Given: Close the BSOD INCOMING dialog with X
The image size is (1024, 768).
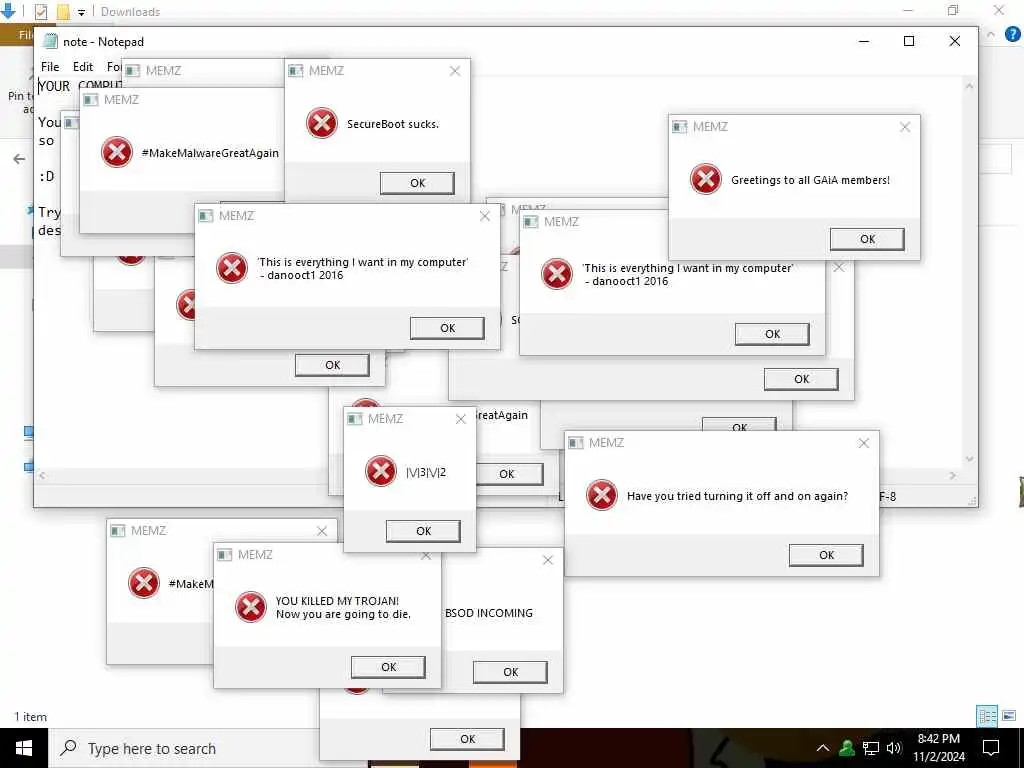Looking at the screenshot, I should pos(548,560).
